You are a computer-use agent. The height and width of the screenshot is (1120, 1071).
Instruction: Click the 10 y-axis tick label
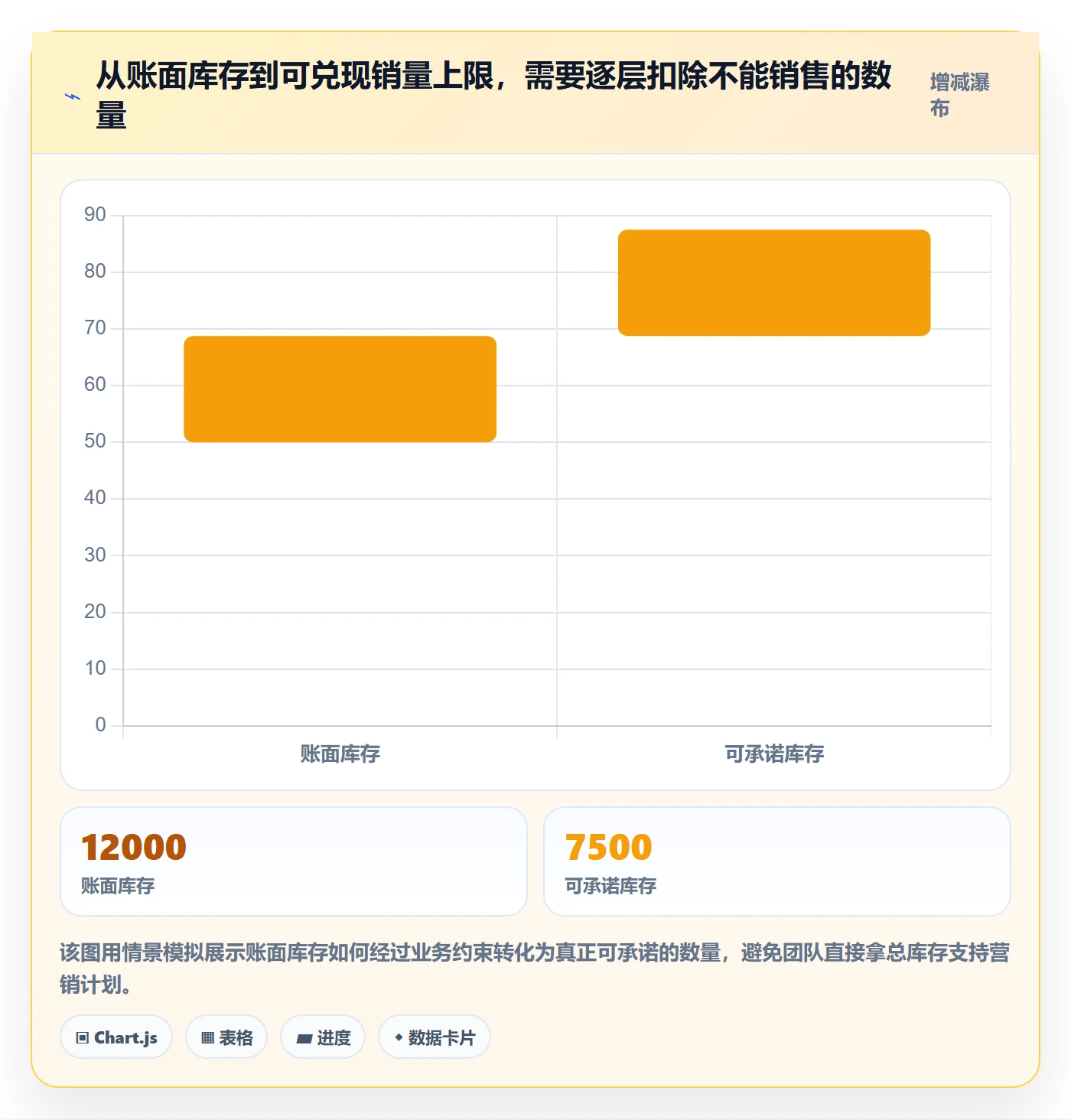pyautogui.click(x=95, y=668)
